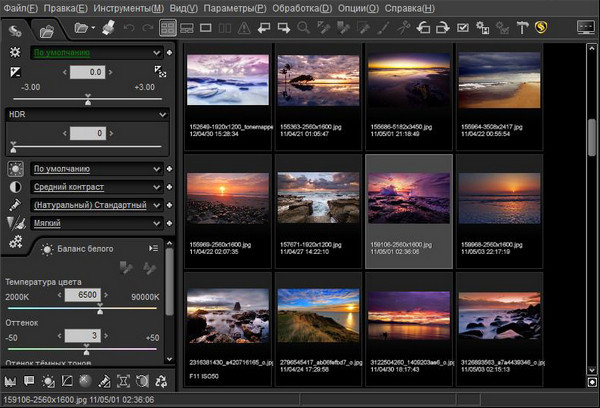Select thumbnail 155363-2560x1600.jpg

318,96
